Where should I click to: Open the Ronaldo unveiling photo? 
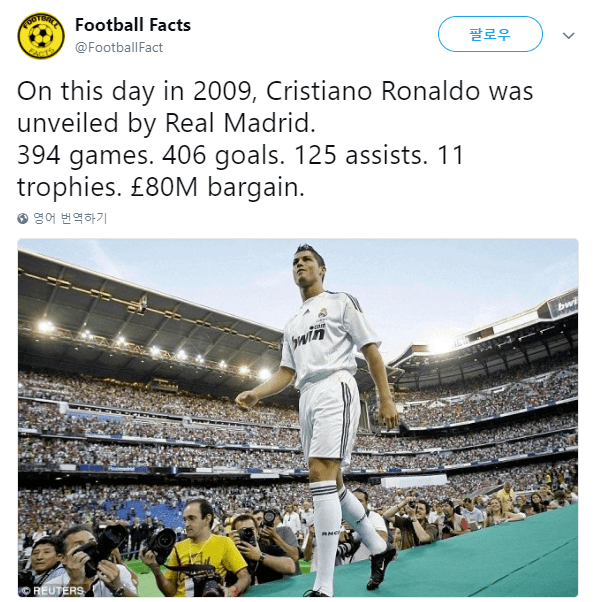tap(298, 418)
